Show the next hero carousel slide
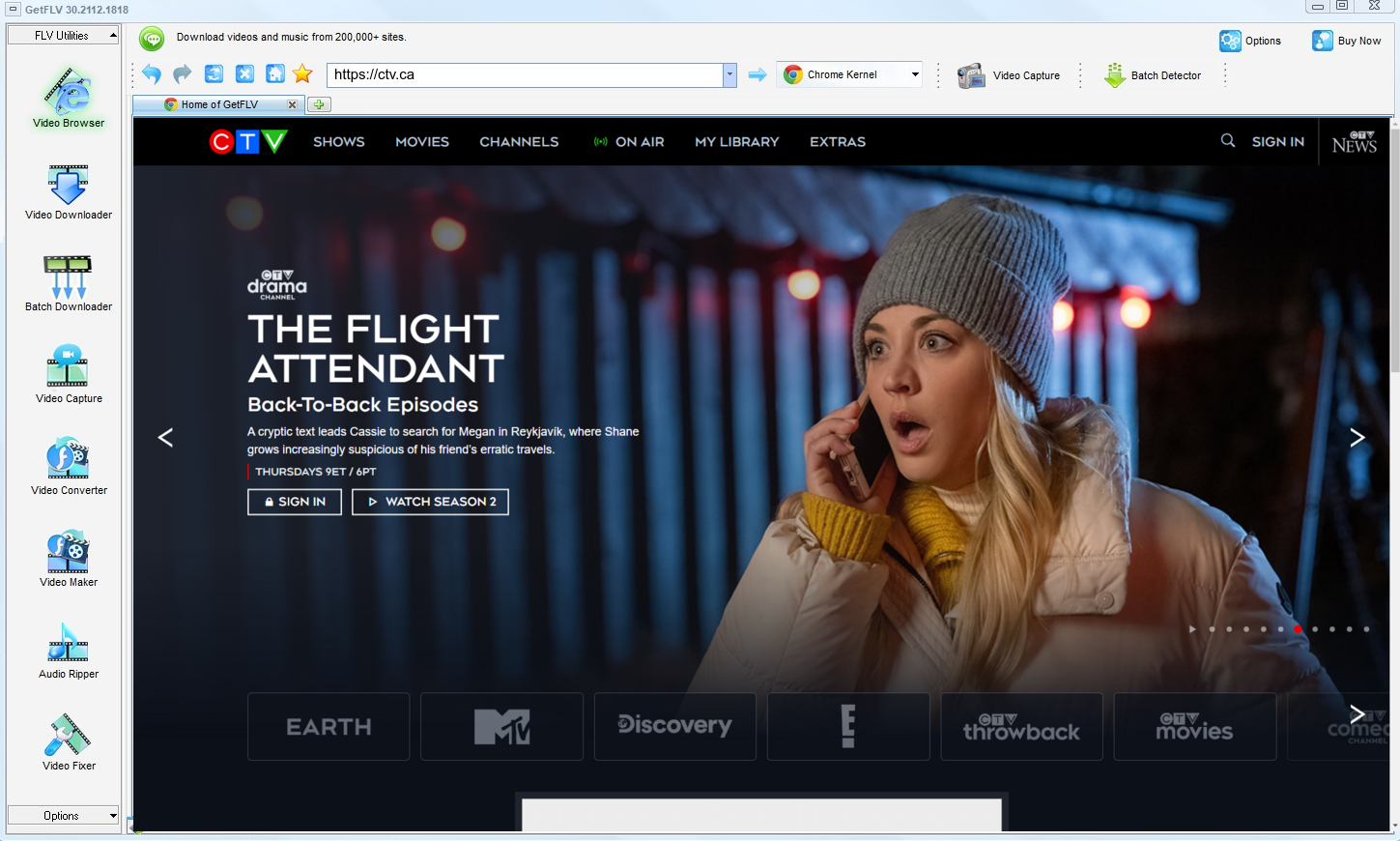1400x841 pixels. pos(1357,438)
